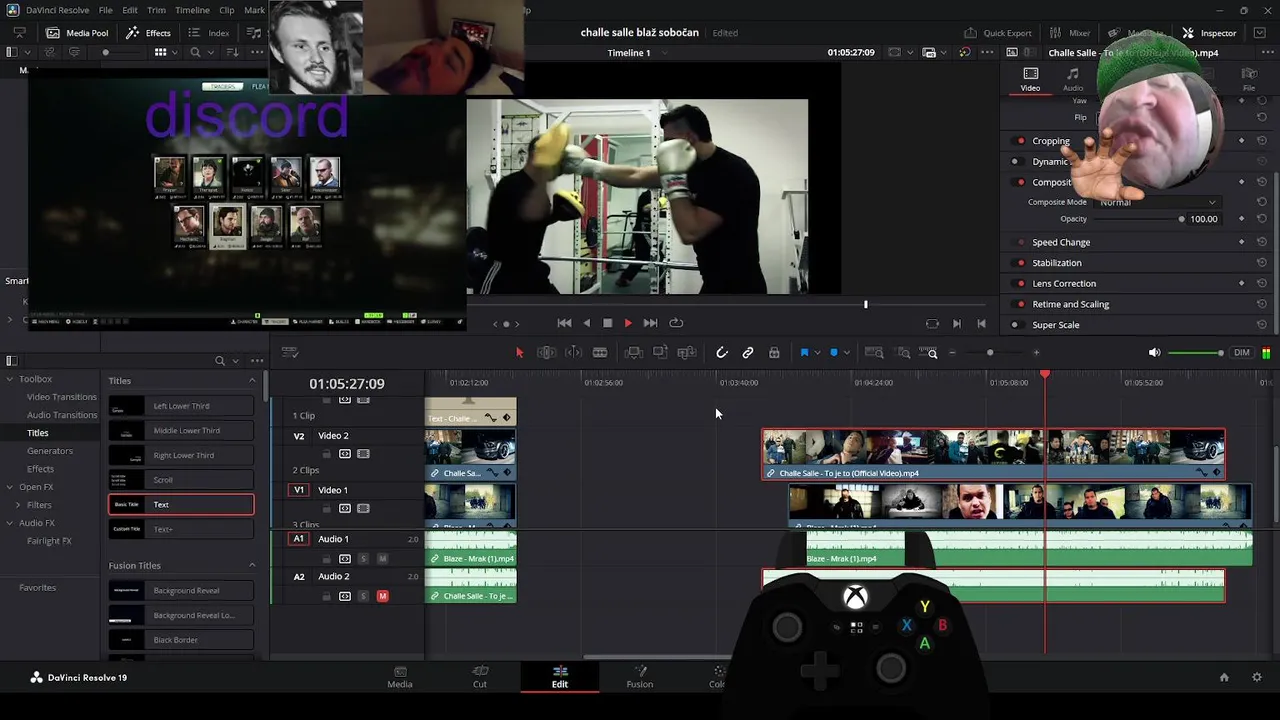The image size is (1280, 720).
Task: Open Composite Mode Normal dropdown
Action: pos(1158,202)
